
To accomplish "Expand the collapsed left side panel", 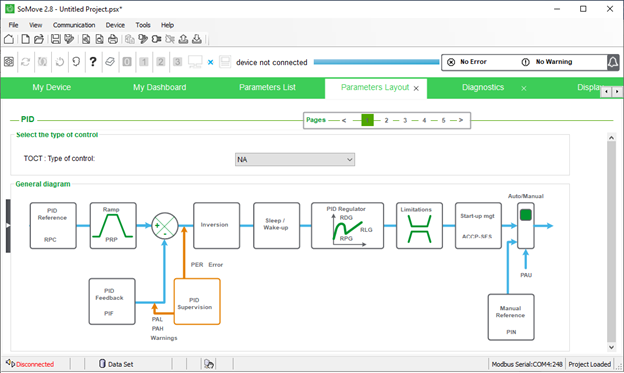I will 8,226.
